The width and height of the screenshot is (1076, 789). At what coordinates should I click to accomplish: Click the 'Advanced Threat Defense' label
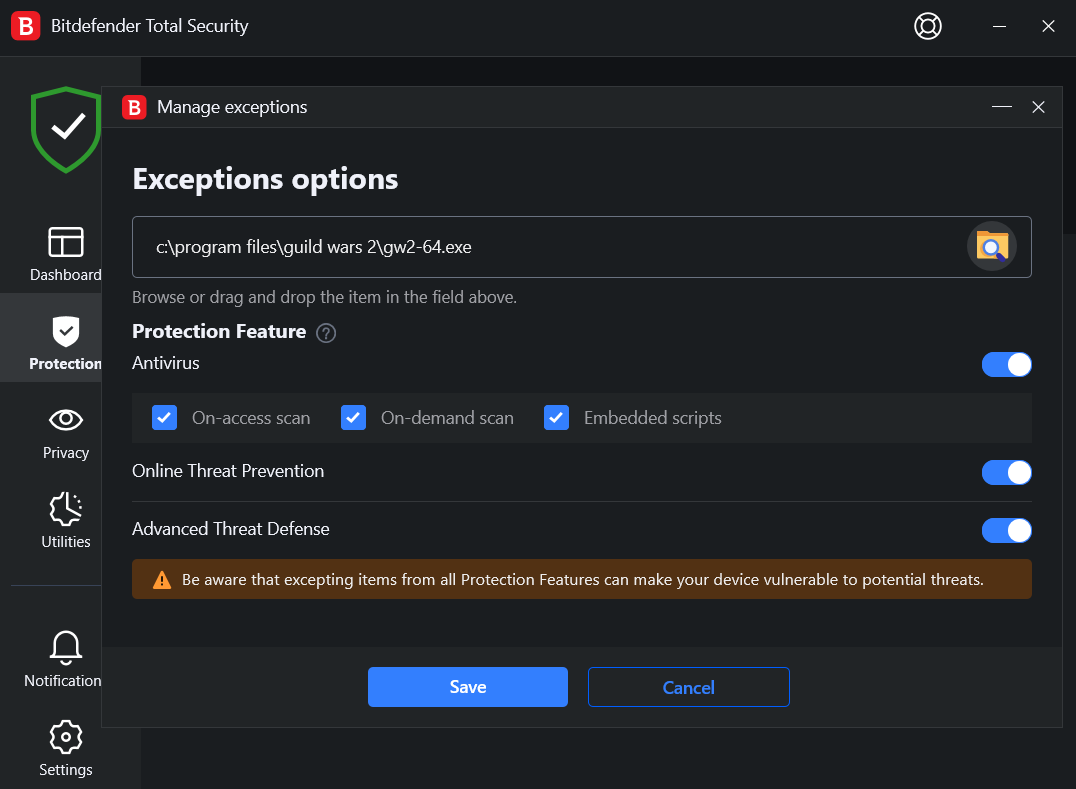(x=231, y=529)
